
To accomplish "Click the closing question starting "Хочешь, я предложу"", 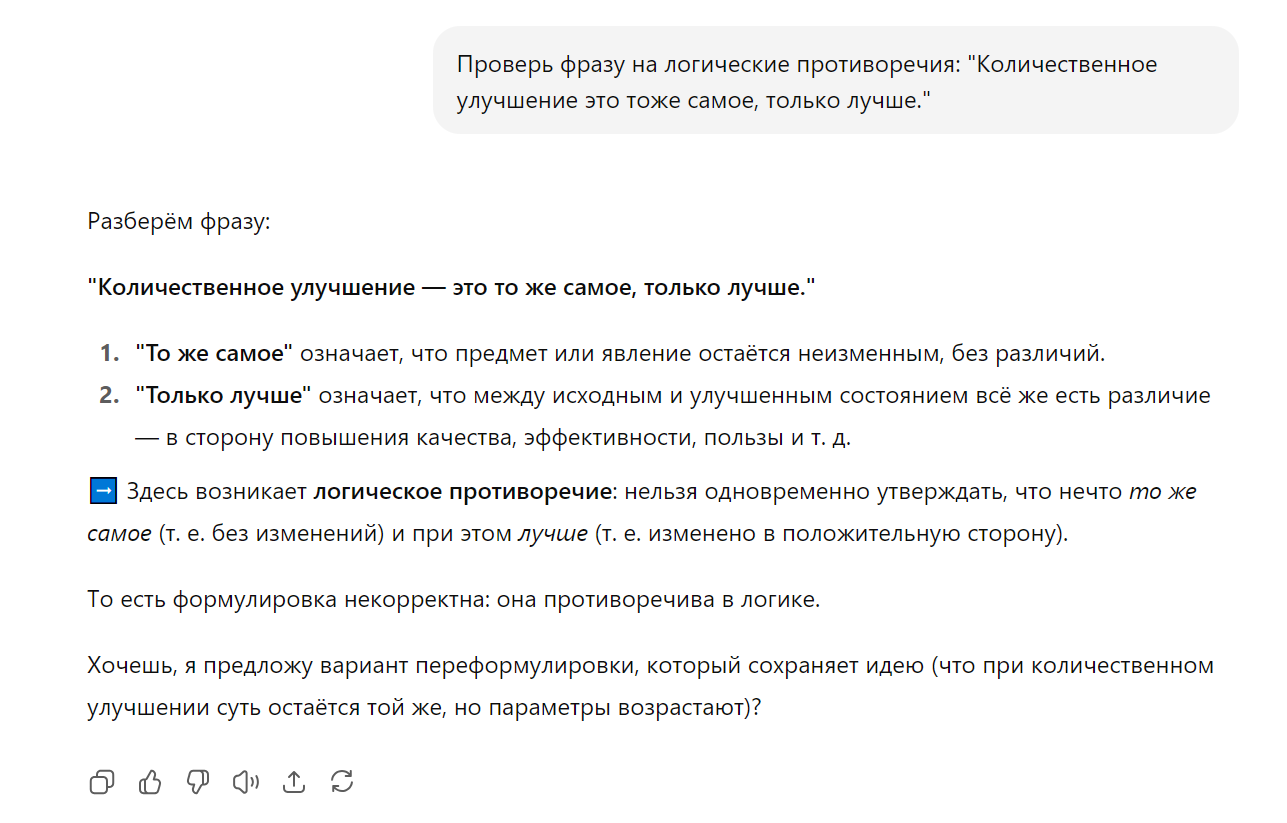I will click(x=650, y=686).
